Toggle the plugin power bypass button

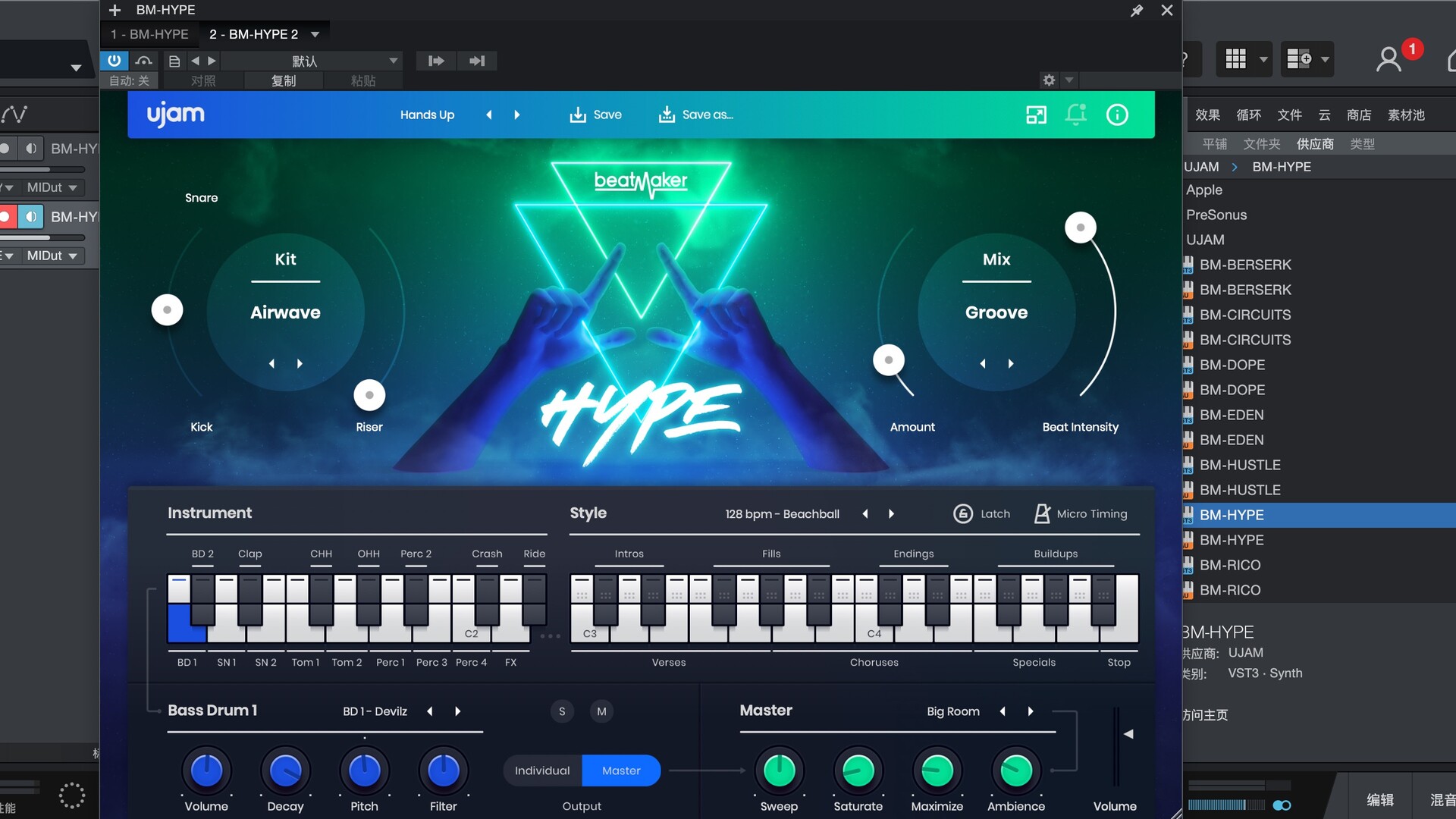tap(114, 61)
